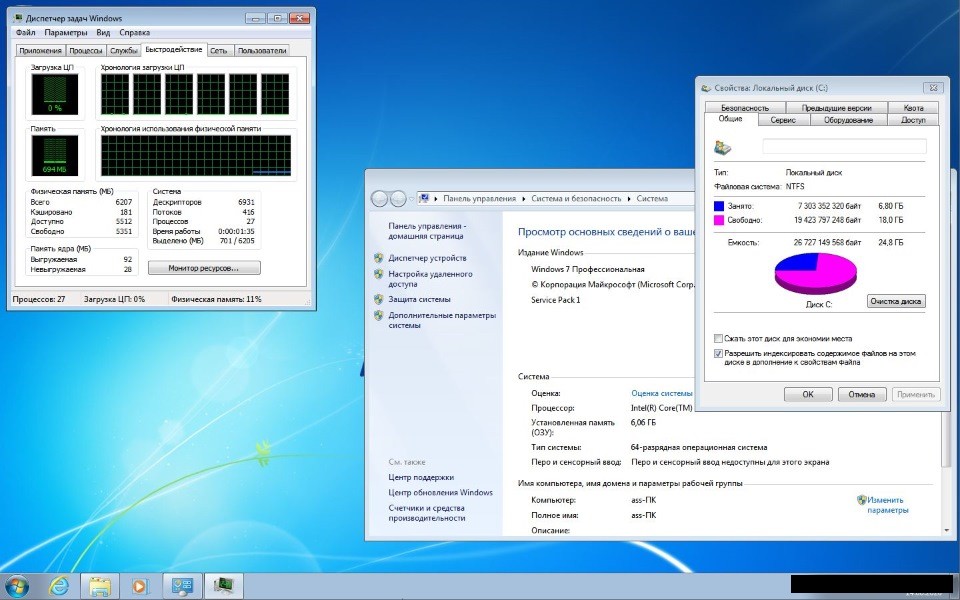Open Дополнительные параметры системы link
Viewport: 960px width, 600px height.
442,320
